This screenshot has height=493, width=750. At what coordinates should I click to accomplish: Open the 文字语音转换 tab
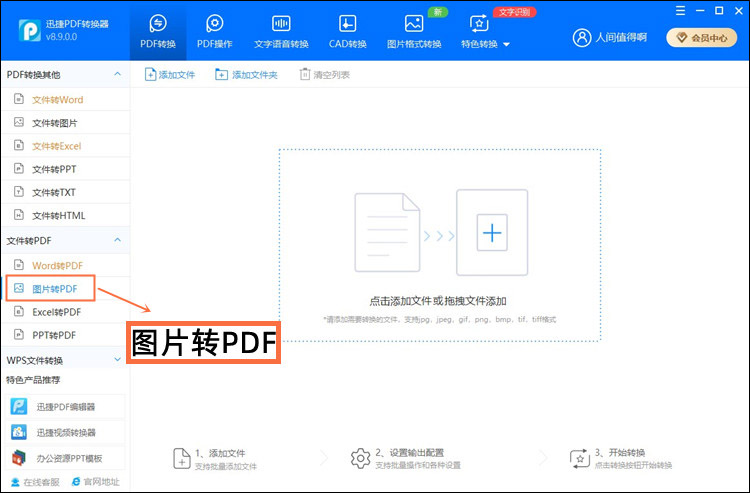click(x=281, y=32)
